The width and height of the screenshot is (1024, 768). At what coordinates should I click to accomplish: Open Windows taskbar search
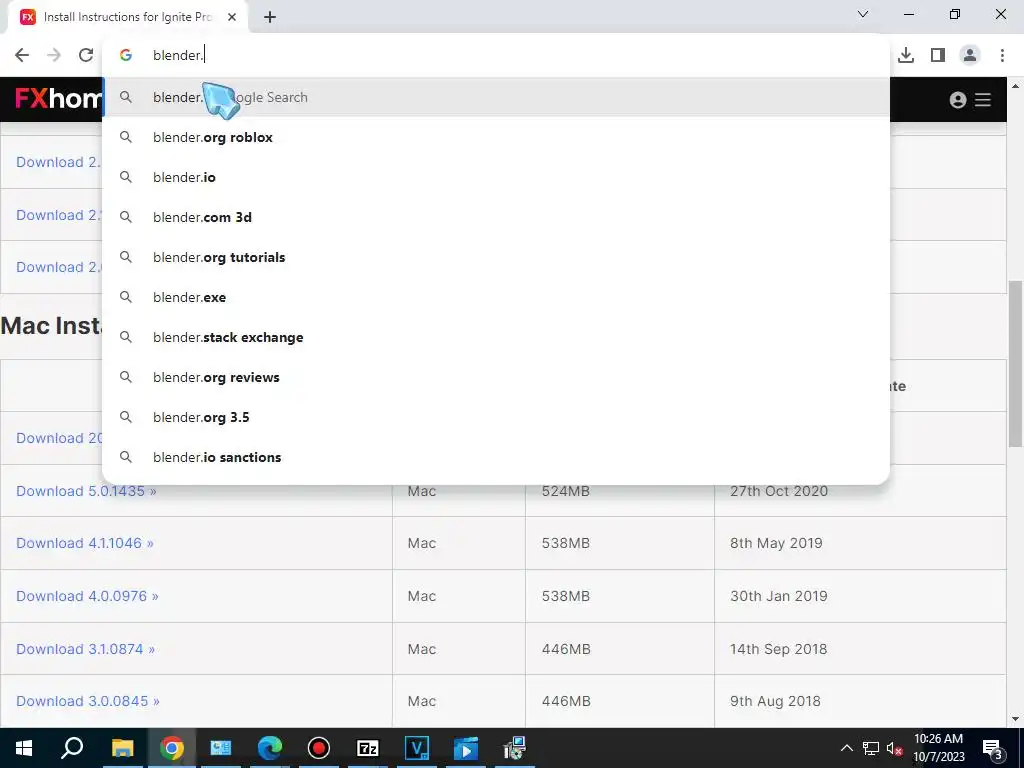coord(72,748)
